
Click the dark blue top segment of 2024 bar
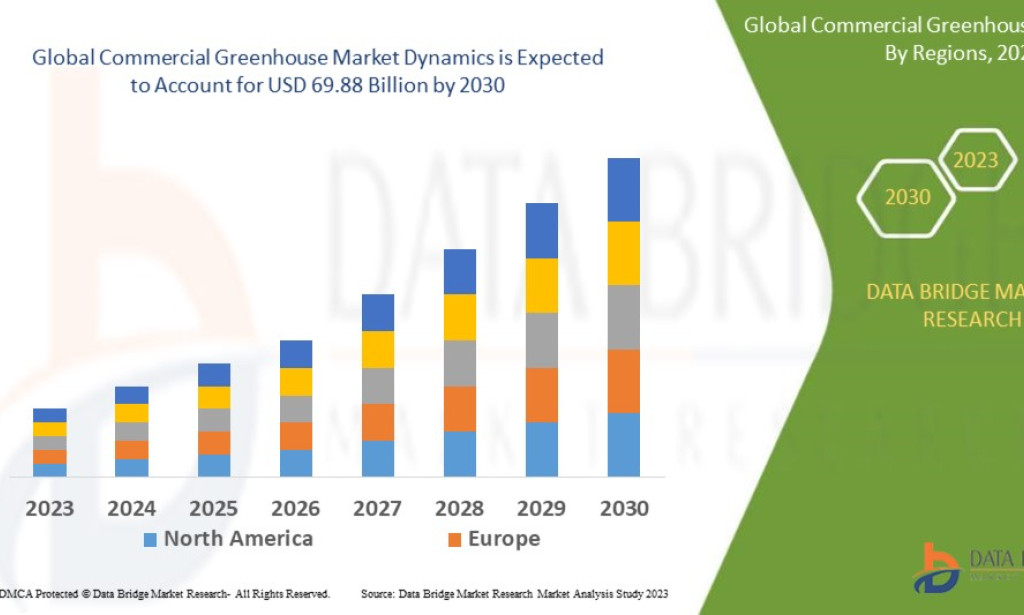131,396
